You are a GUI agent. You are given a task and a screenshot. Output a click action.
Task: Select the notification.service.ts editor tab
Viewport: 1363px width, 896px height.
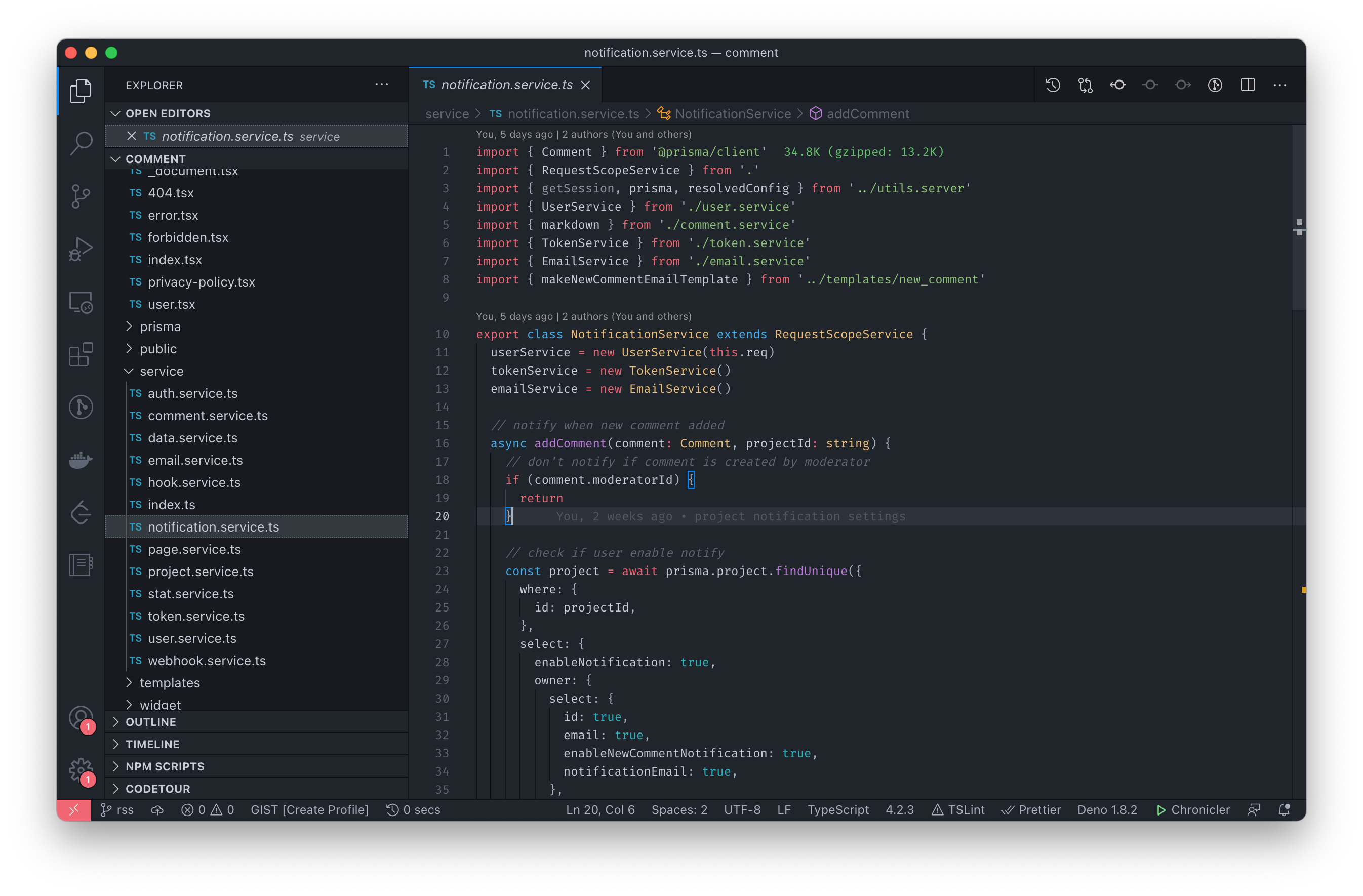(506, 85)
